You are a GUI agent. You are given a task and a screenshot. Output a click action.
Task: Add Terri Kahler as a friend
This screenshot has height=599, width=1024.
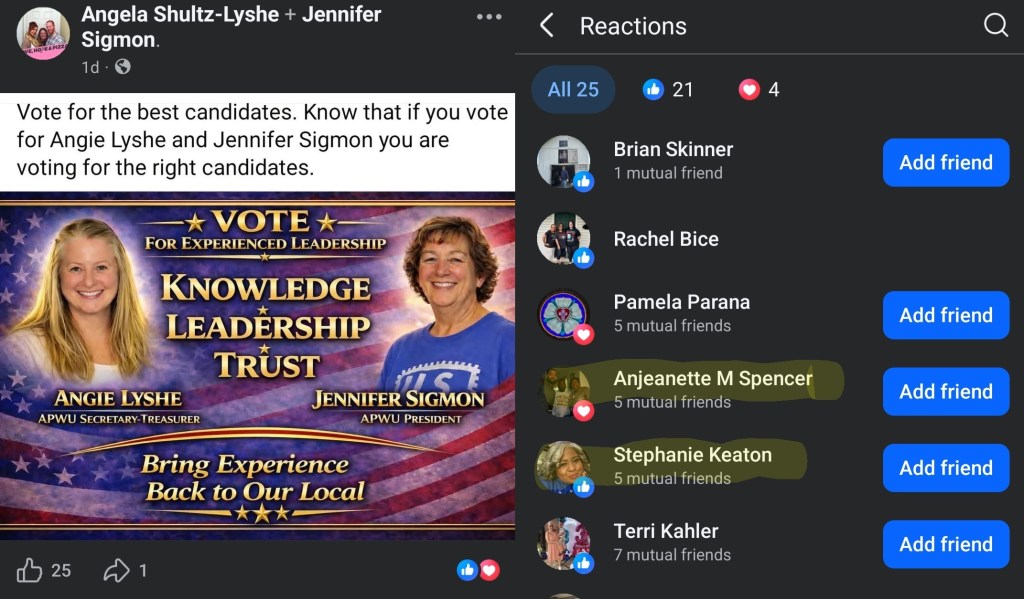click(x=946, y=544)
